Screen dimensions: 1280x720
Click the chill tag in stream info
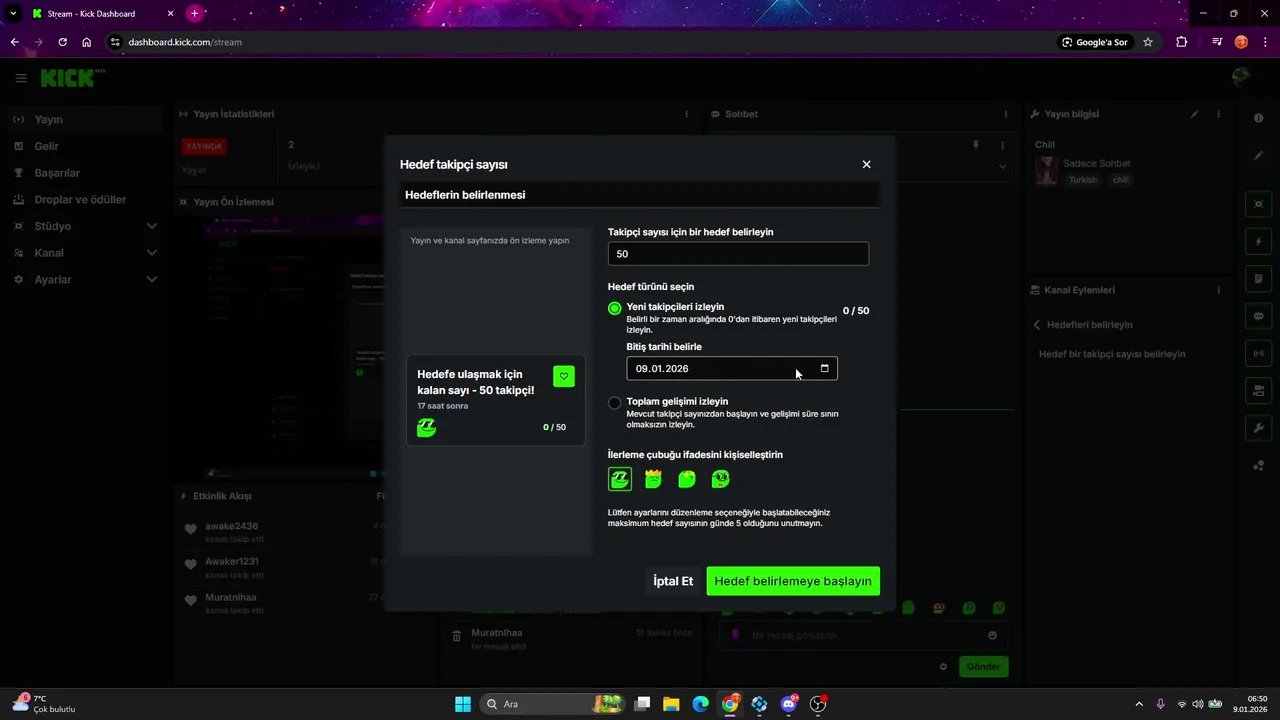(1121, 180)
